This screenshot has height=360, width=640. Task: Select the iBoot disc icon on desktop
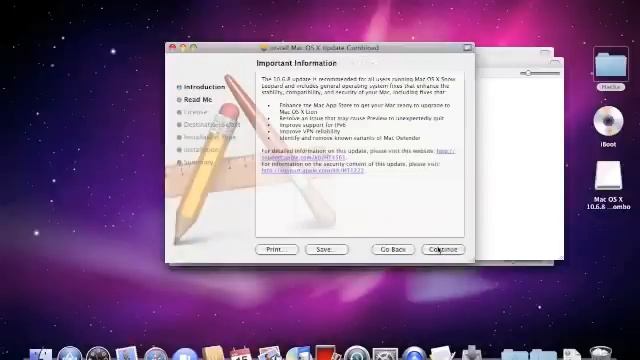(608, 121)
